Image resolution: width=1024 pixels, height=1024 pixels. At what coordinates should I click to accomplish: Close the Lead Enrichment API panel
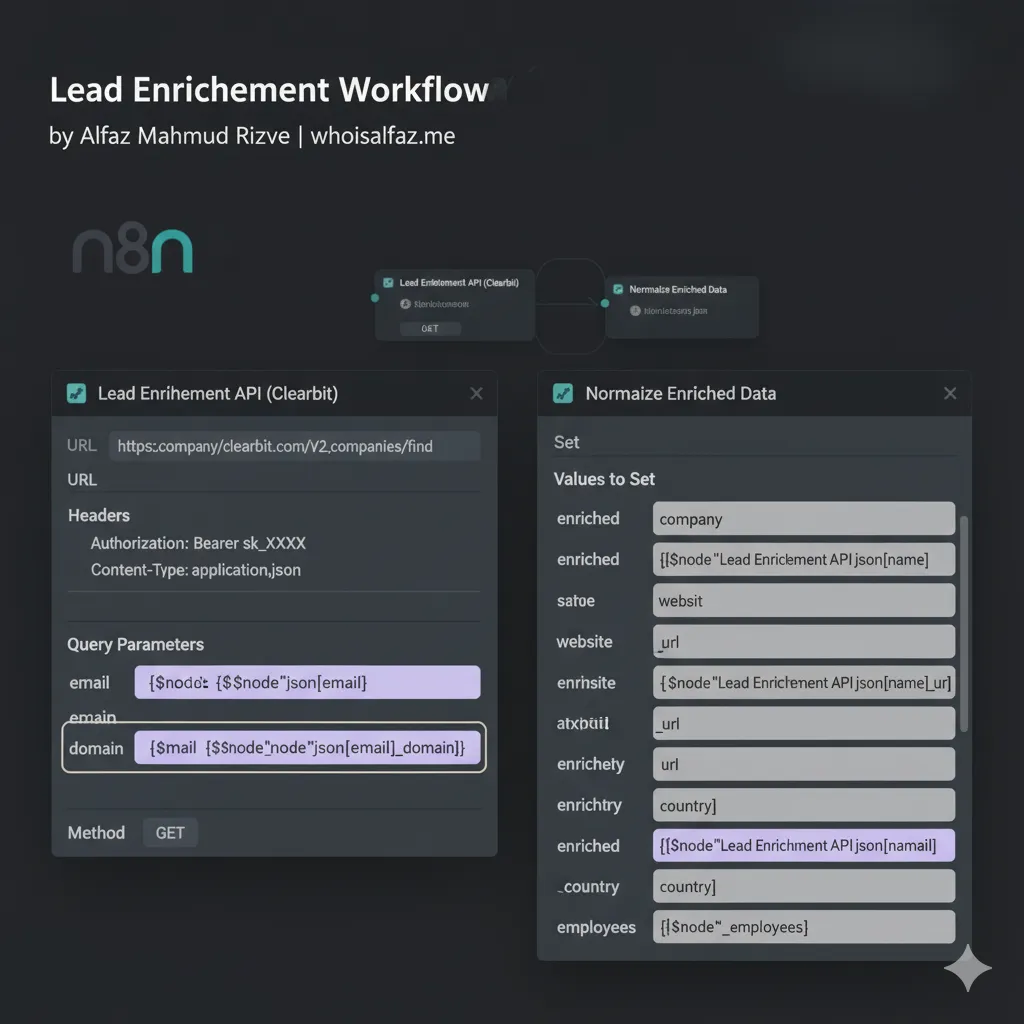(x=476, y=393)
